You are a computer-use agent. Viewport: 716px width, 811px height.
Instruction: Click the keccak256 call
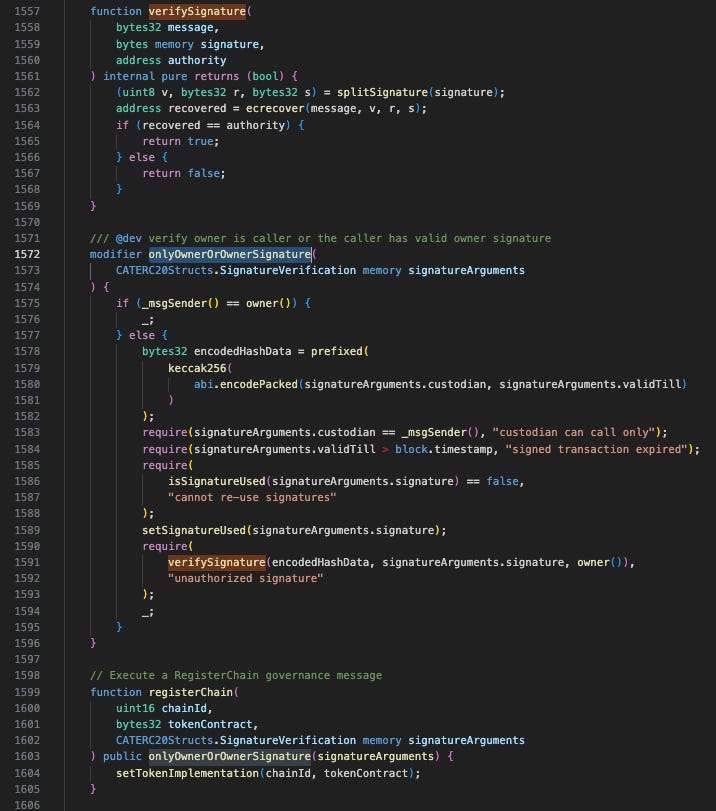pos(197,368)
